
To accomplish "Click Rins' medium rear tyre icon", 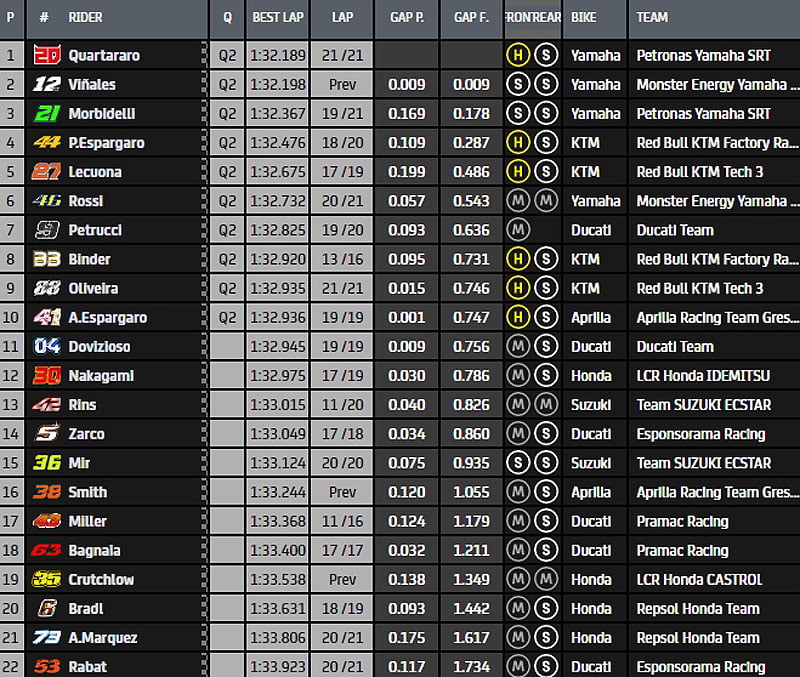I will (545, 404).
